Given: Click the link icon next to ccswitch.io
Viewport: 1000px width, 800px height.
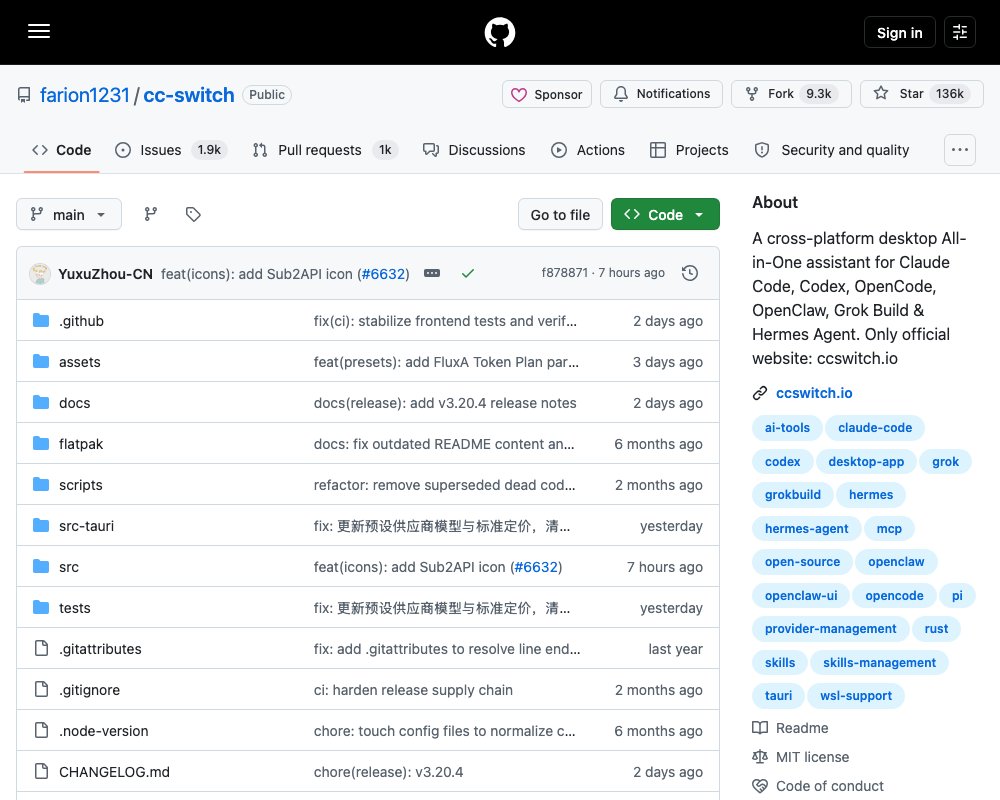Looking at the screenshot, I should 760,393.
